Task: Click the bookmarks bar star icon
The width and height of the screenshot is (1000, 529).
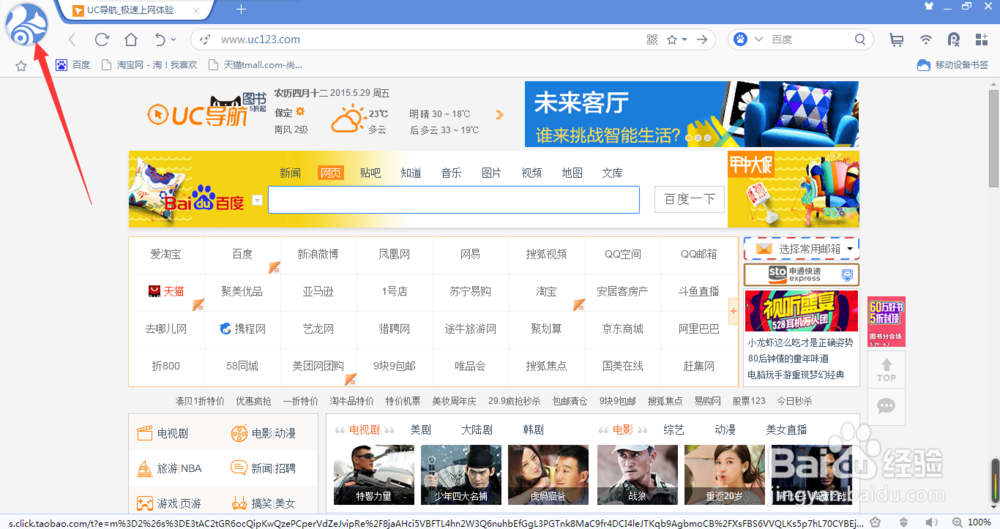Action: pyautogui.click(x=21, y=65)
